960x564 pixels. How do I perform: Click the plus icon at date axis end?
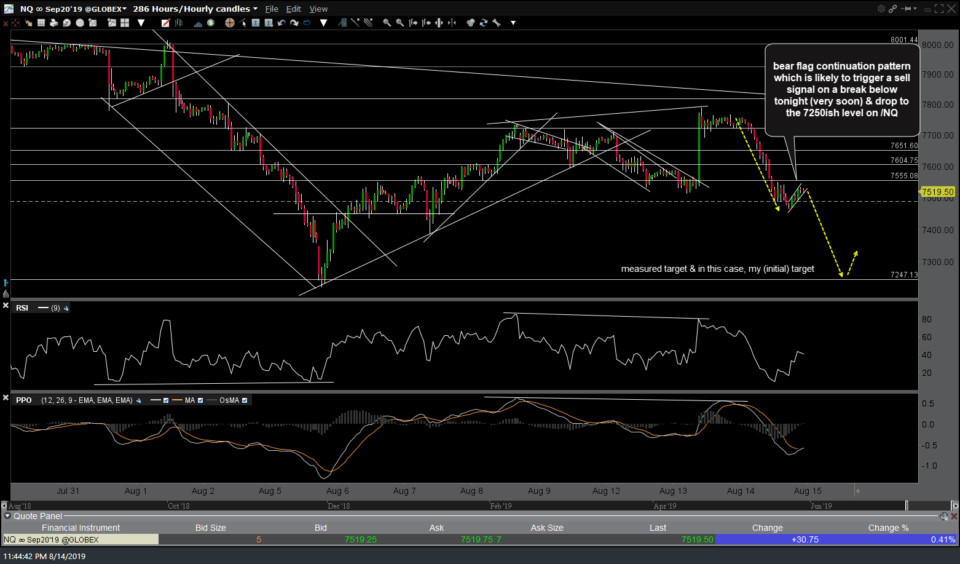(x=857, y=491)
